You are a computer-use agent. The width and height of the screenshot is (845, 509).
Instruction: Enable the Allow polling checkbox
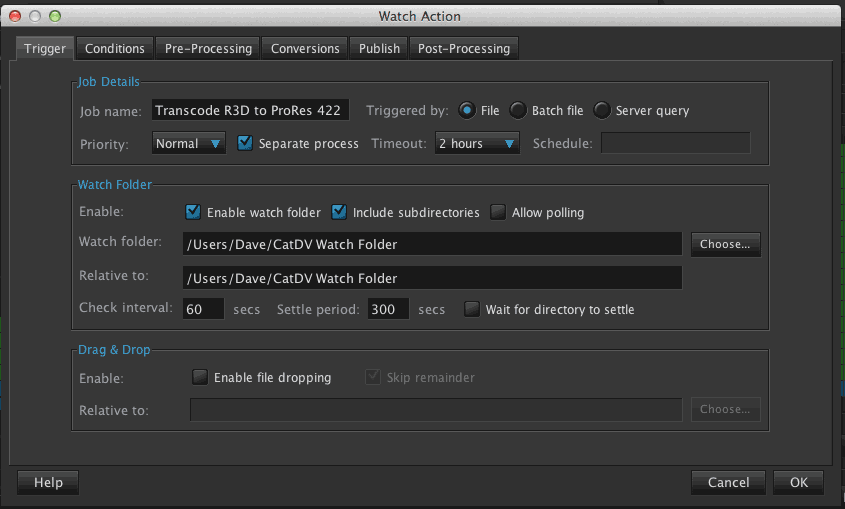(498, 212)
